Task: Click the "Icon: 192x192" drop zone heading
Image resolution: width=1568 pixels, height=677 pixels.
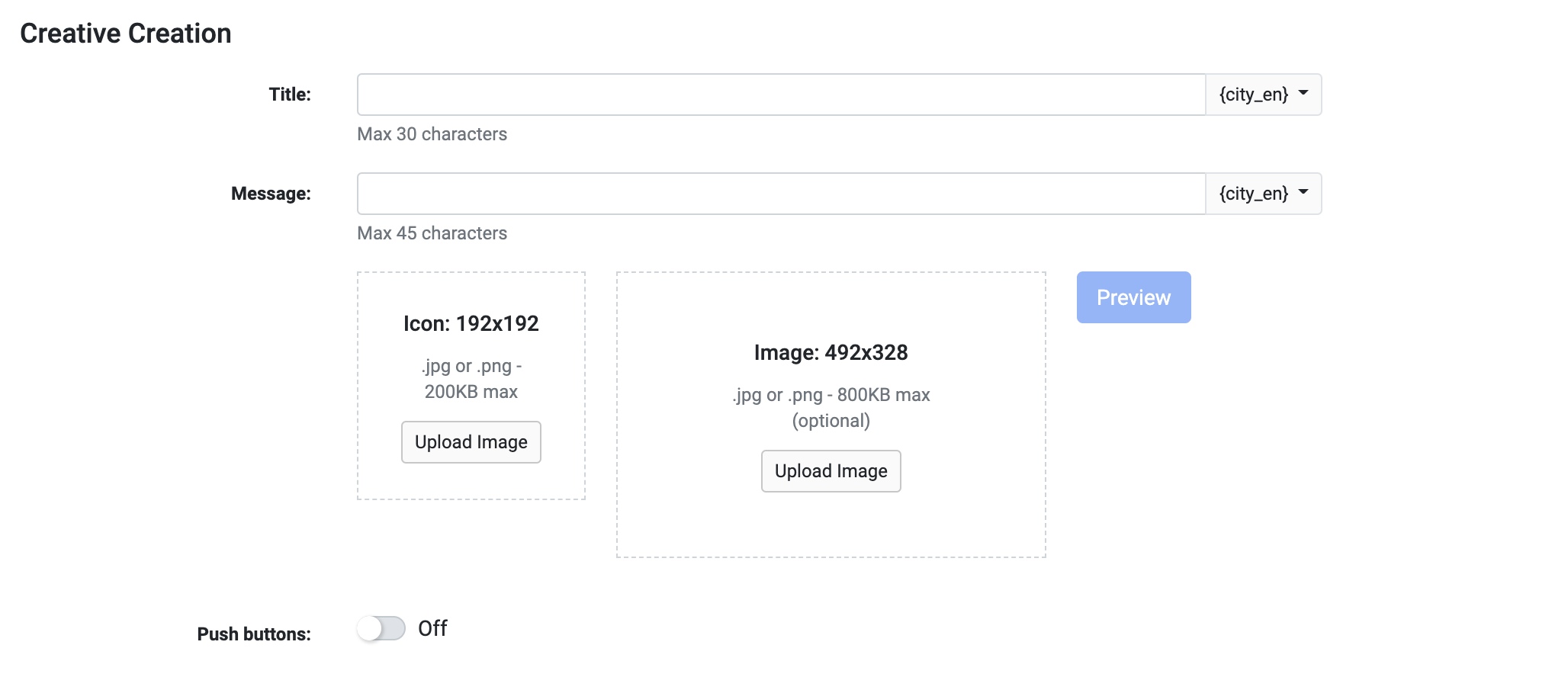Action: pos(471,324)
